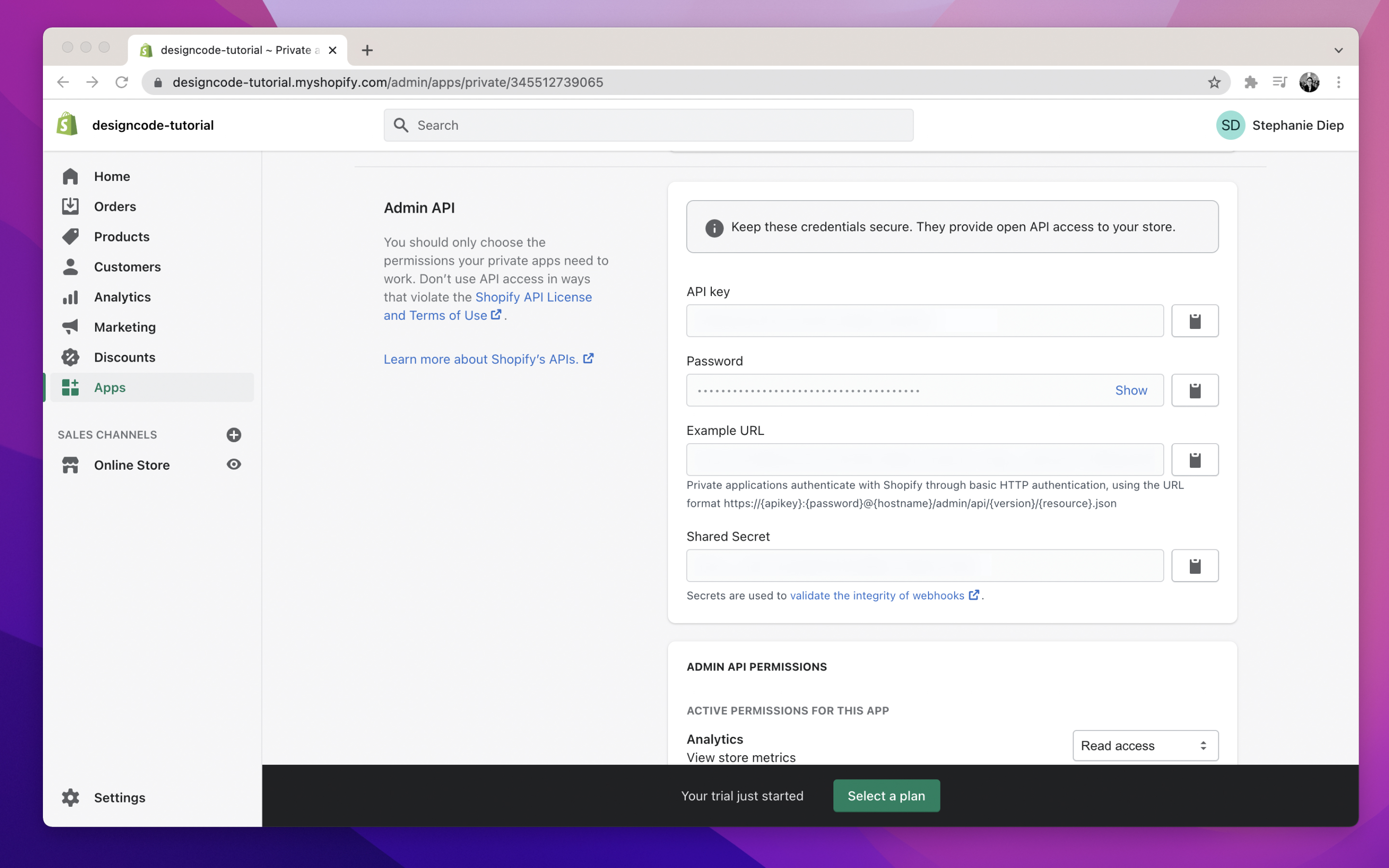Open Discounts section in sidebar
Screen dimensions: 1389x868
124,357
